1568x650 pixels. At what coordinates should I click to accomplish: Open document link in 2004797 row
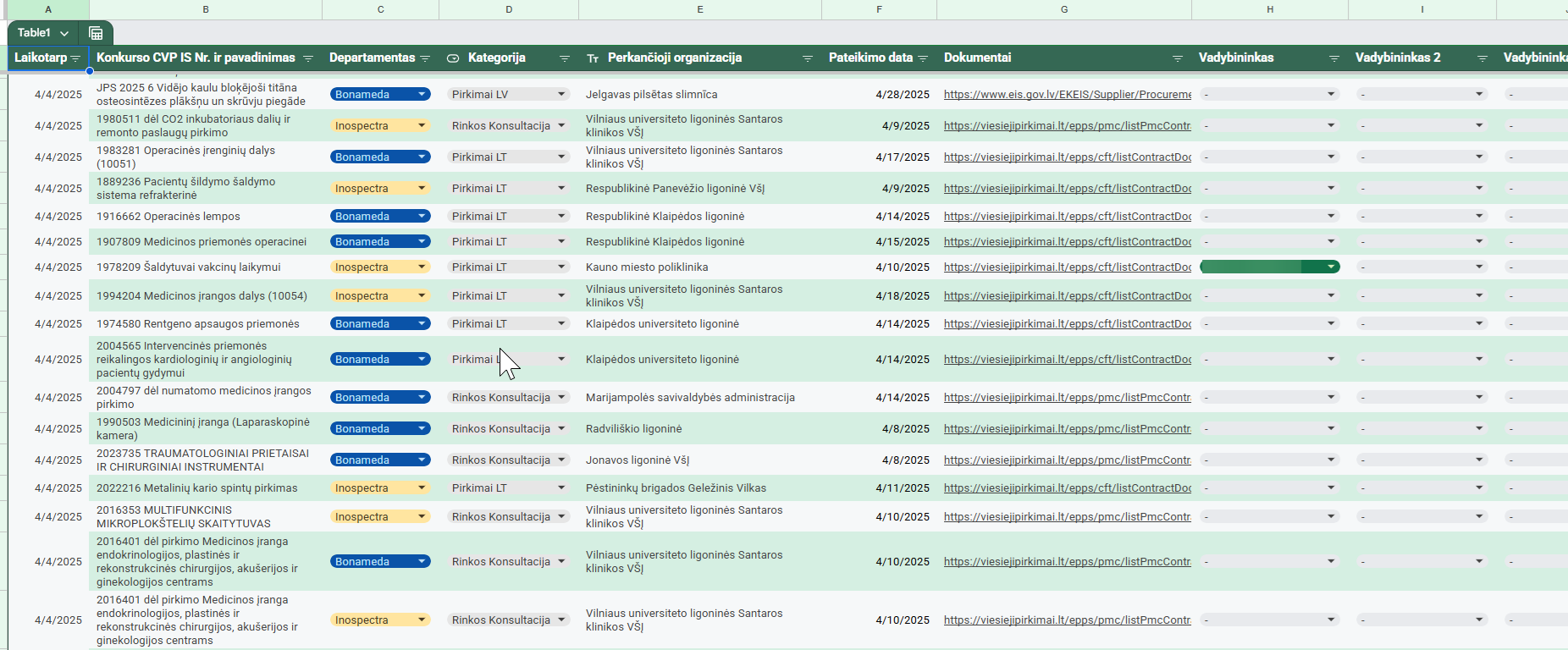point(1068,397)
